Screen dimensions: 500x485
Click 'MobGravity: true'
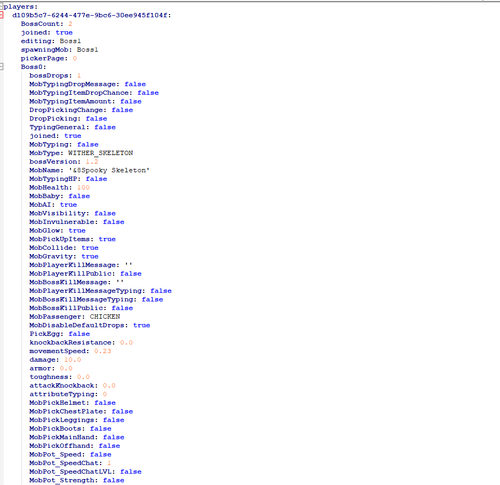tap(64, 257)
